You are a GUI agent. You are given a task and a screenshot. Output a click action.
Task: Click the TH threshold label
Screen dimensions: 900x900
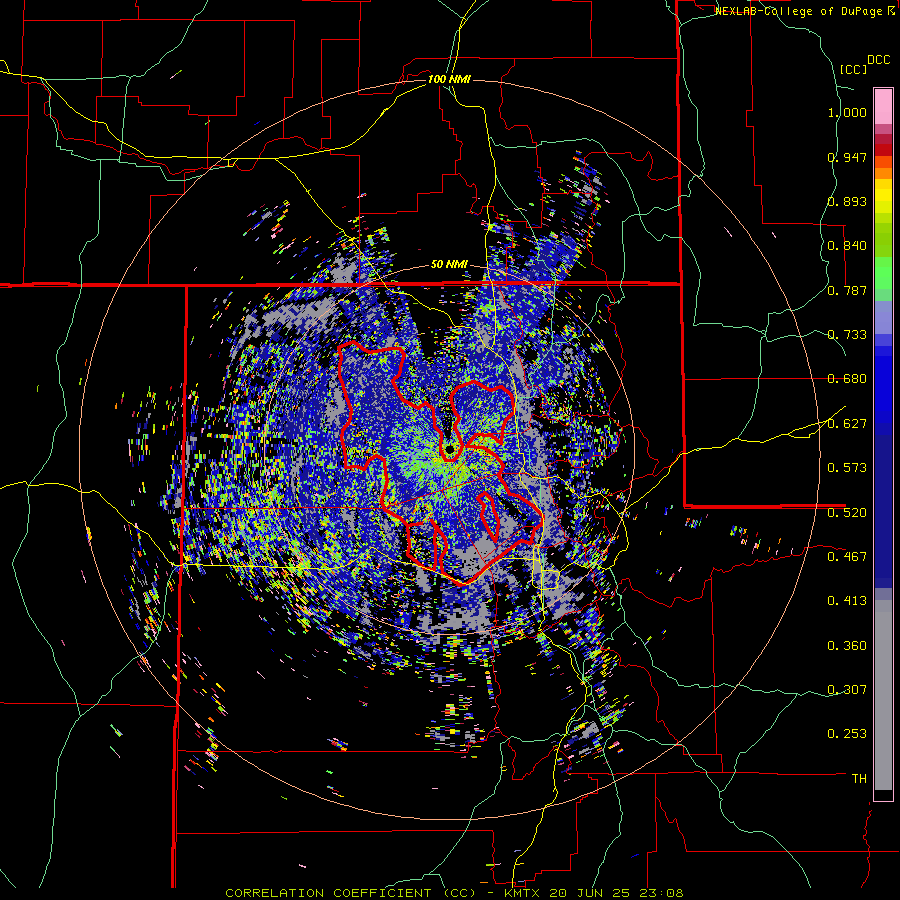pyautogui.click(x=859, y=779)
